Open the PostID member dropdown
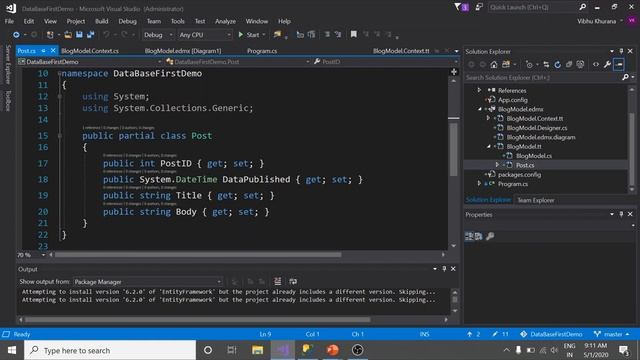This screenshot has height=360, width=640. (x=386, y=62)
